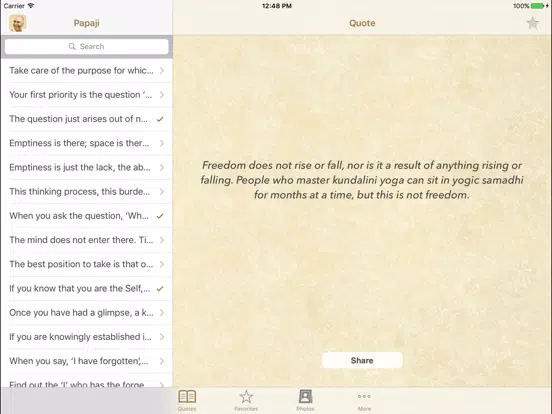Screen dimensions: 552x414
Task: Open the 'If you are knowingly established' quote
Action: tap(87, 337)
